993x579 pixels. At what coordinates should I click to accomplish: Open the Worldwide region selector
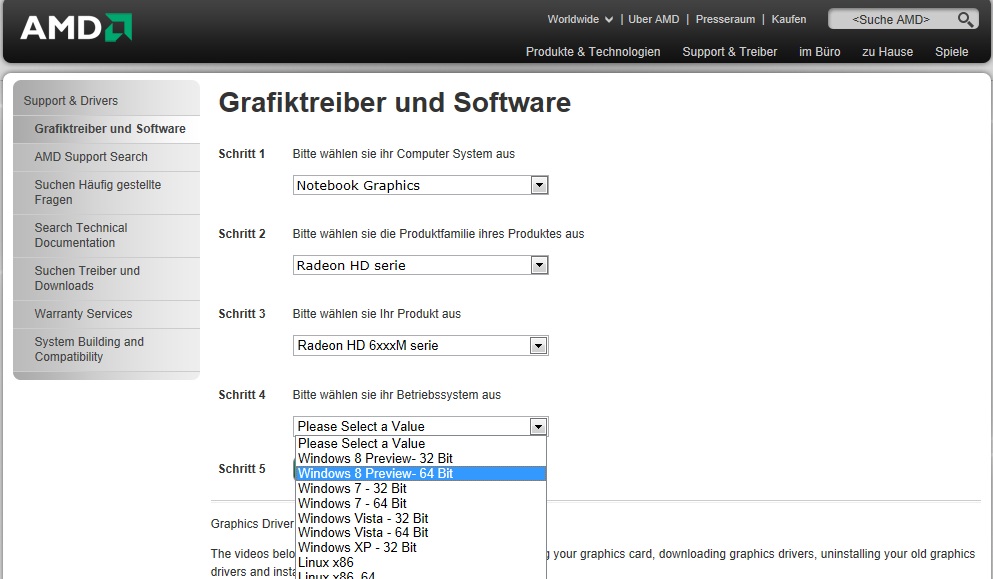[580, 20]
